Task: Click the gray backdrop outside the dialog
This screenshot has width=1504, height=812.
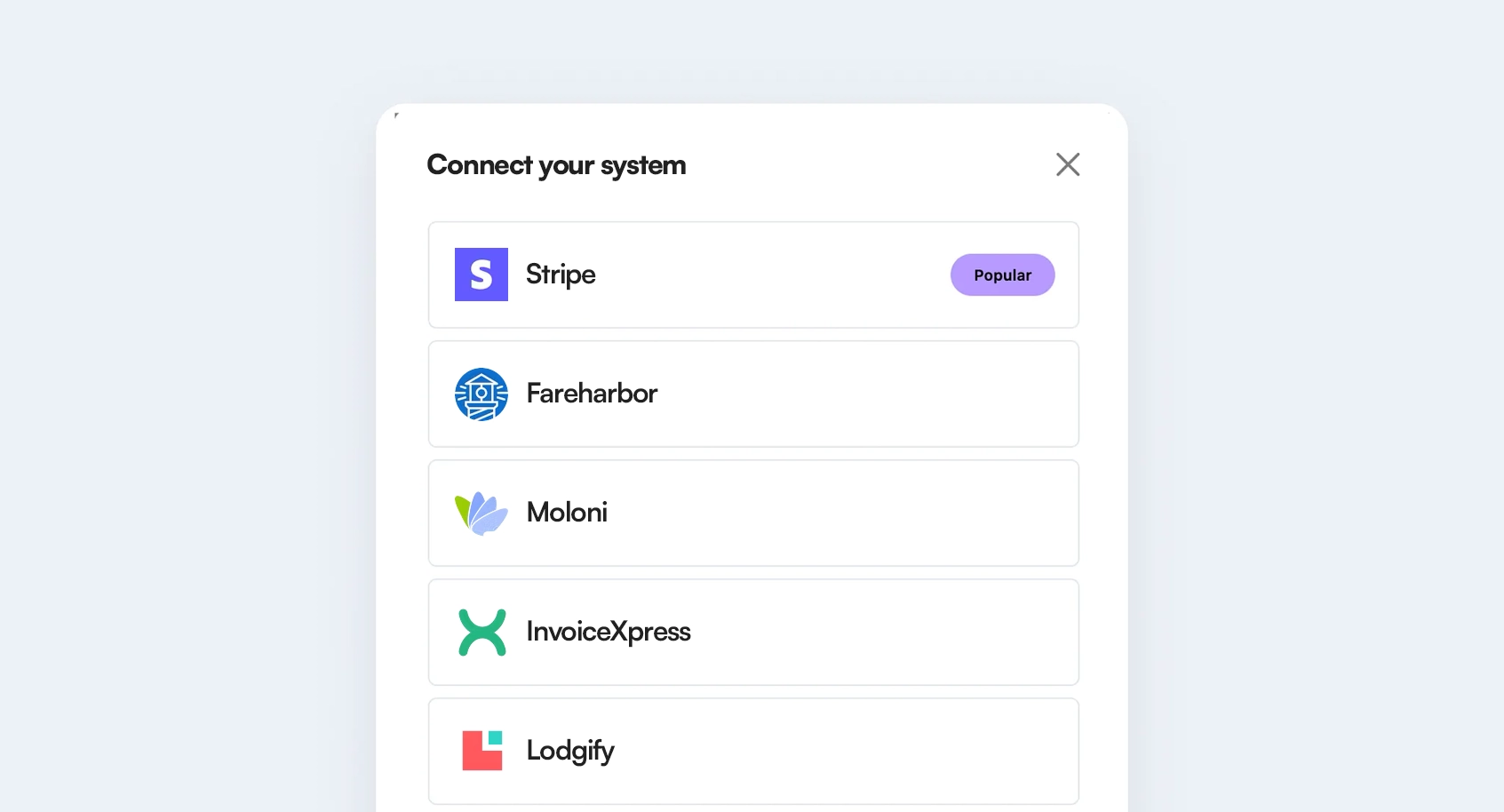Action: pos(178,400)
